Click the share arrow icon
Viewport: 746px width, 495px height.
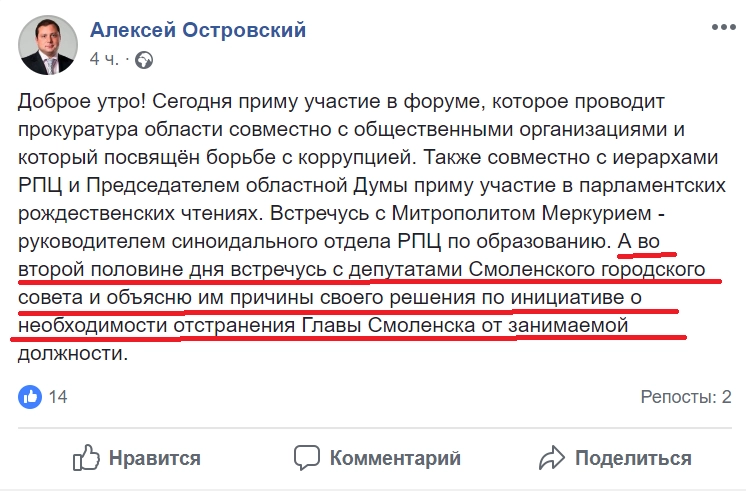coord(552,458)
